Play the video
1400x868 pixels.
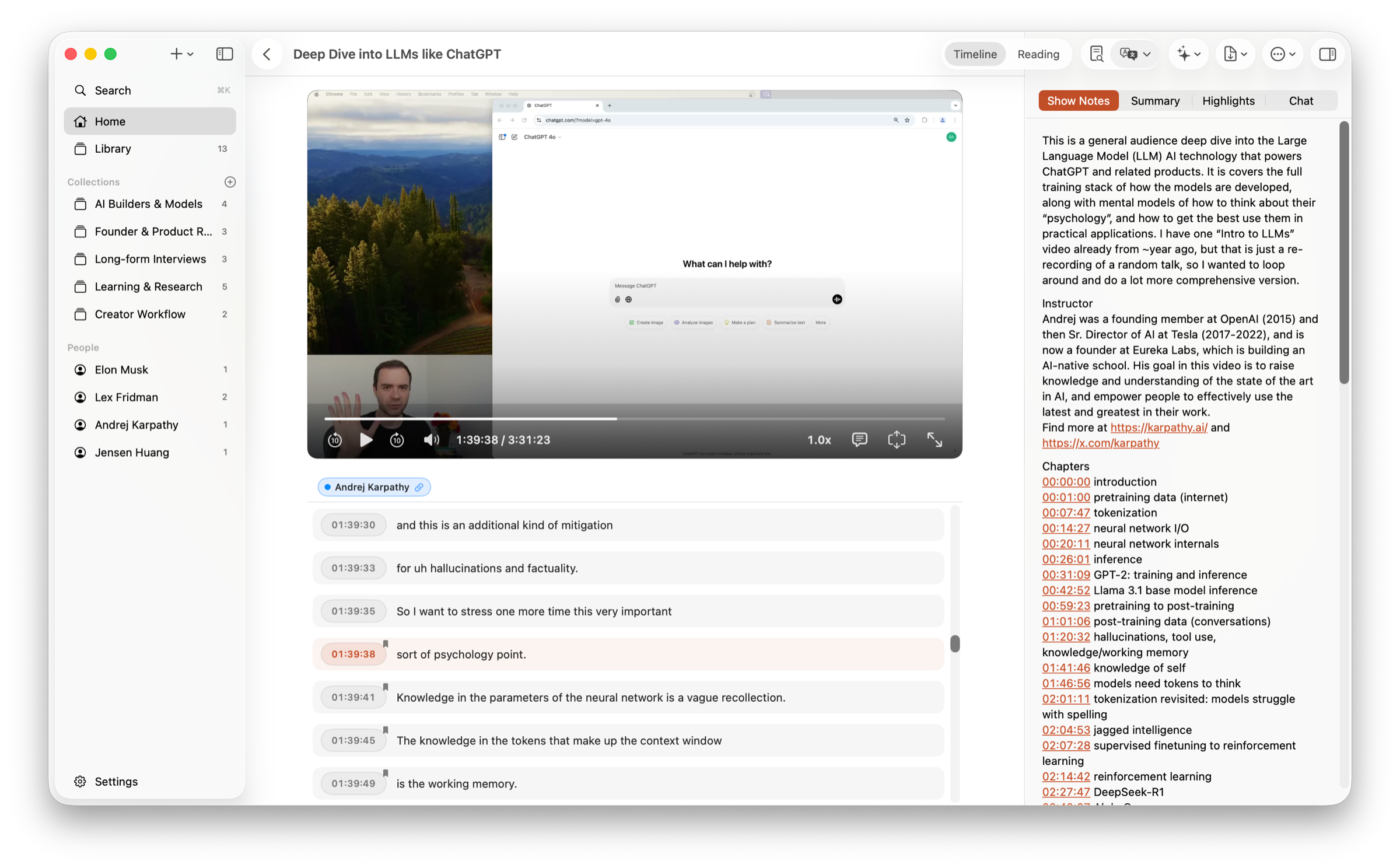(x=366, y=440)
